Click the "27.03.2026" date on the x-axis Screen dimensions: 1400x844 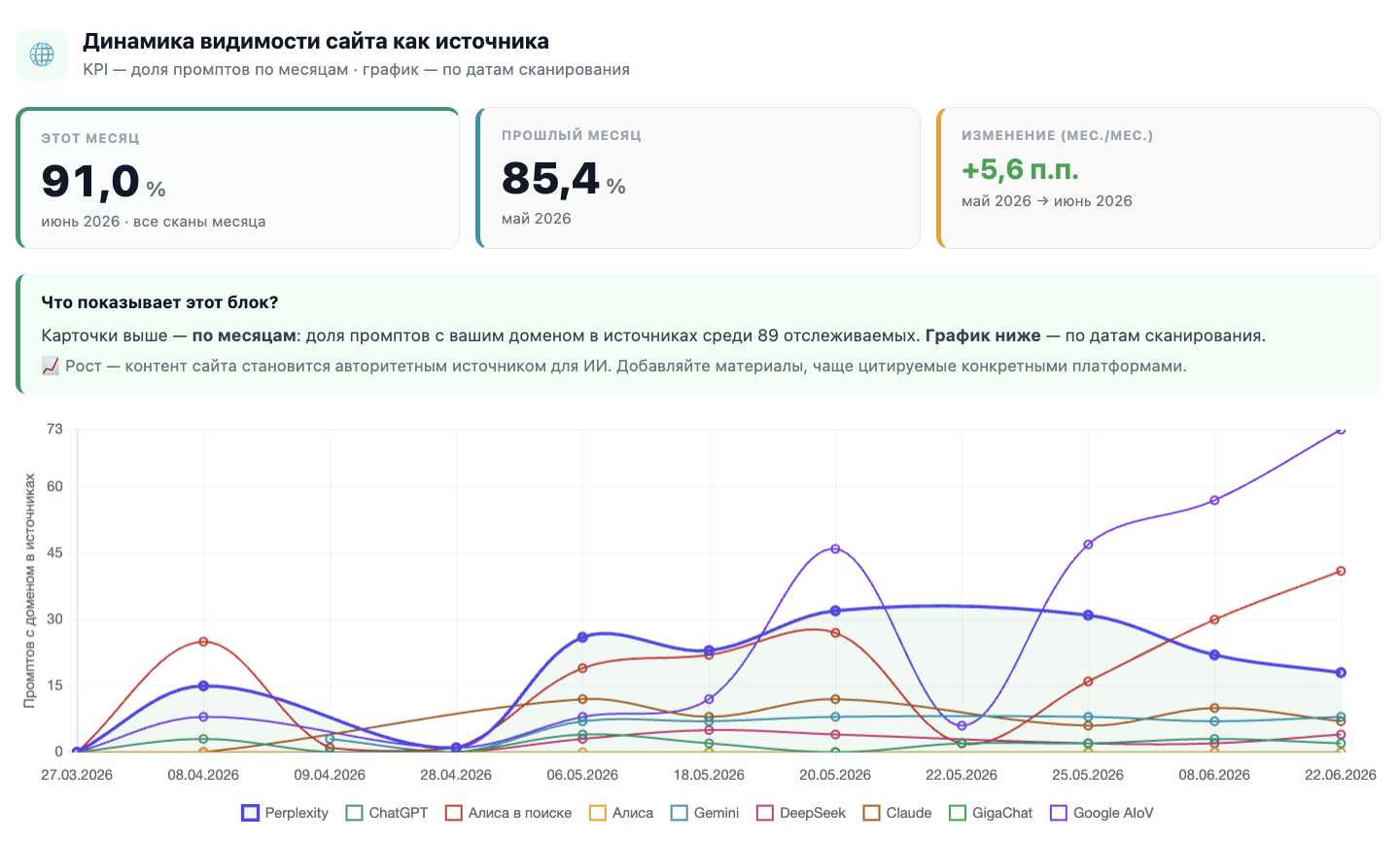[77, 775]
